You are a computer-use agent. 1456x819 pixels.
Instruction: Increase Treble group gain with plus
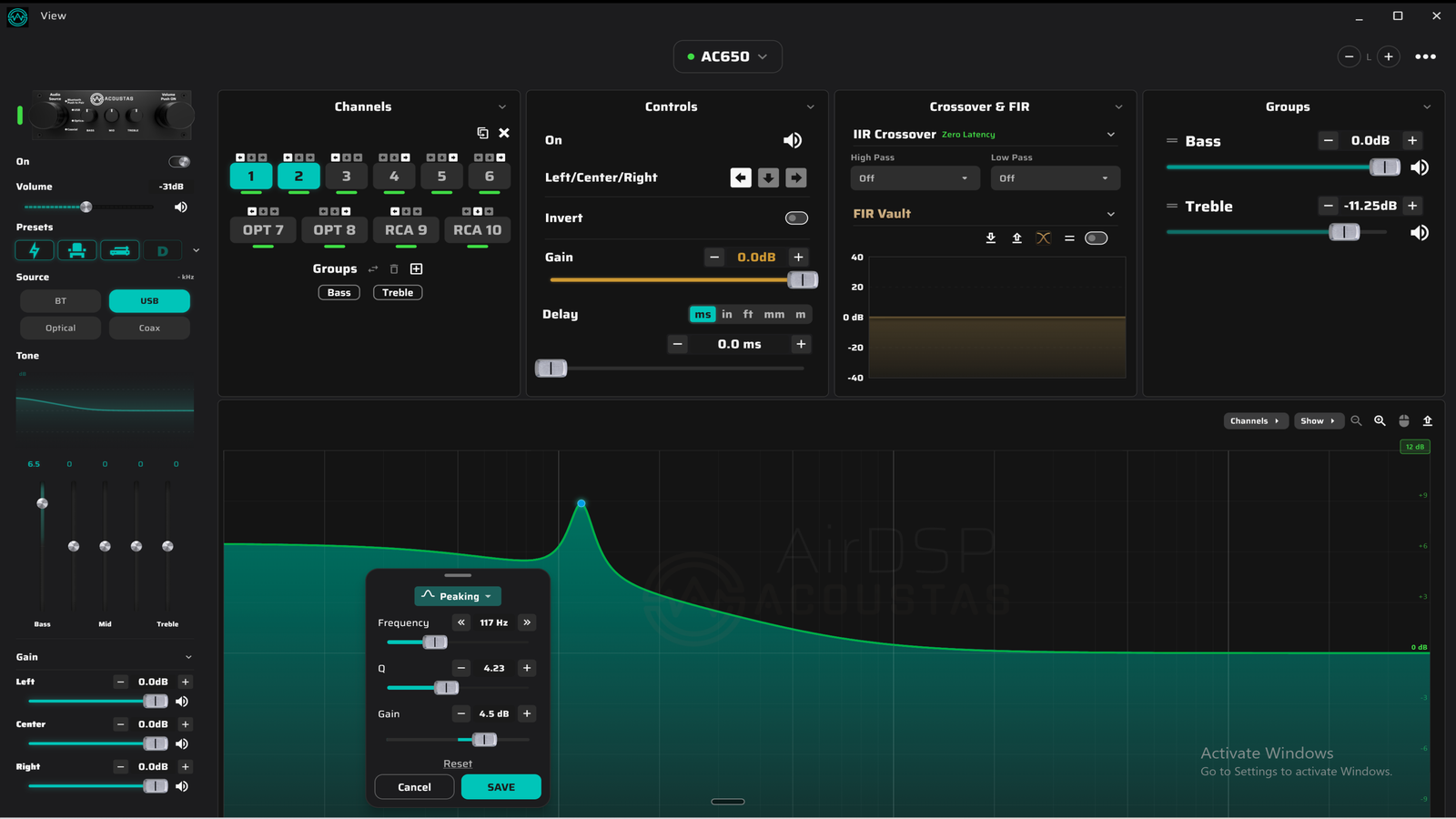(x=1412, y=206)
